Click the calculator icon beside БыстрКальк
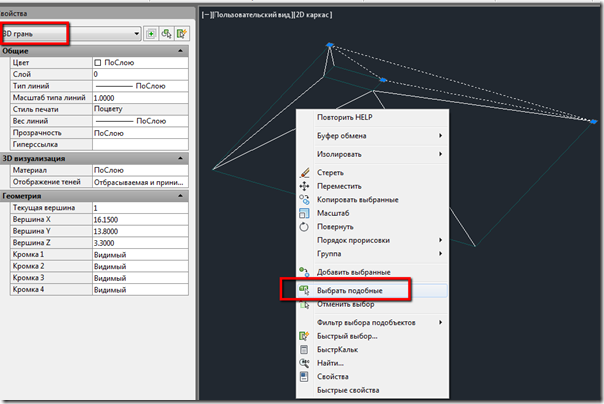 click(x=304, y=349)
